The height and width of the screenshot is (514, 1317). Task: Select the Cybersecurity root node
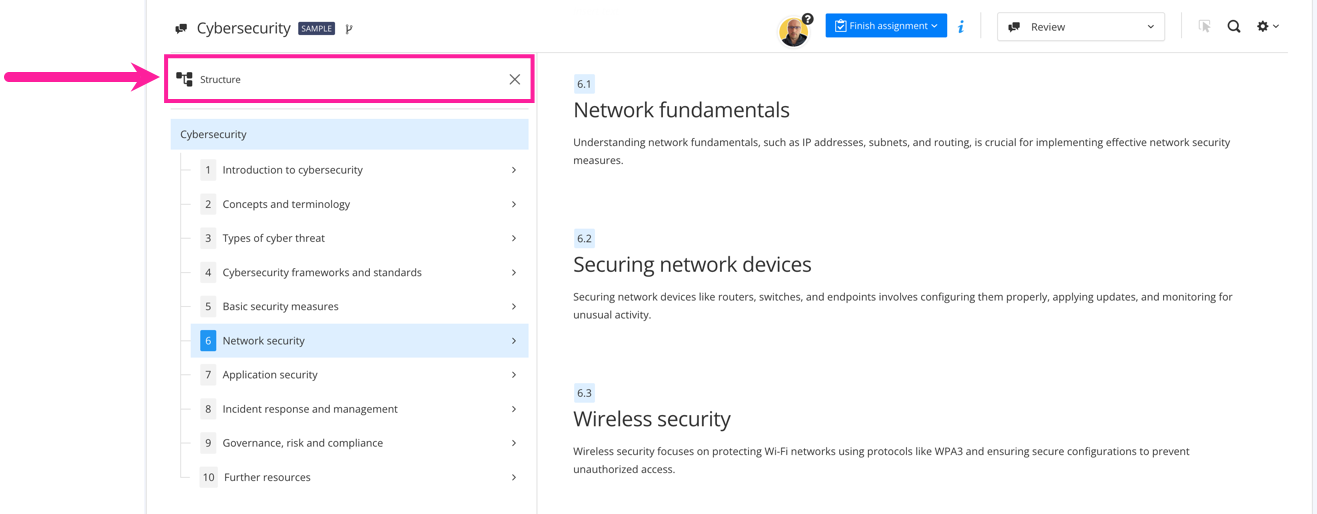click(214, 134)
